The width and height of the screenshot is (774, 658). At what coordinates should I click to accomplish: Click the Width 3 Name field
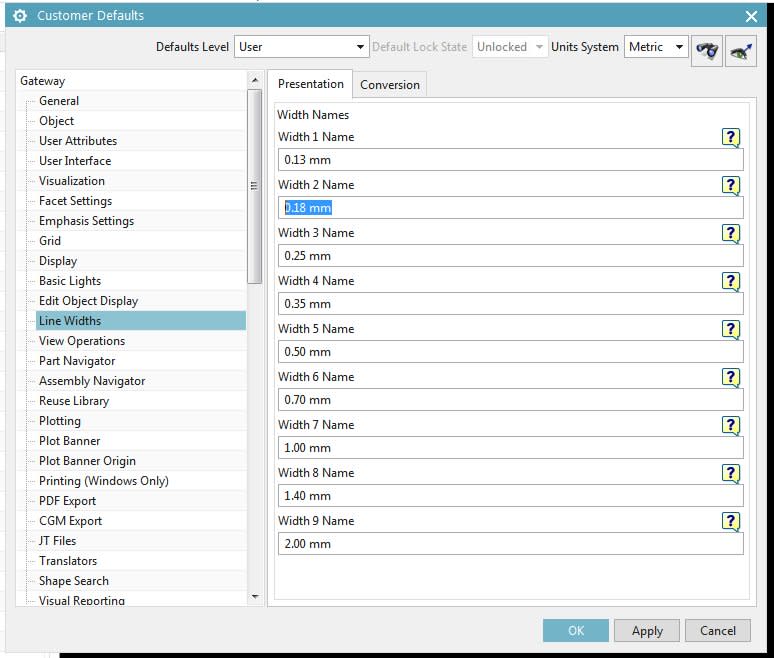510,256
